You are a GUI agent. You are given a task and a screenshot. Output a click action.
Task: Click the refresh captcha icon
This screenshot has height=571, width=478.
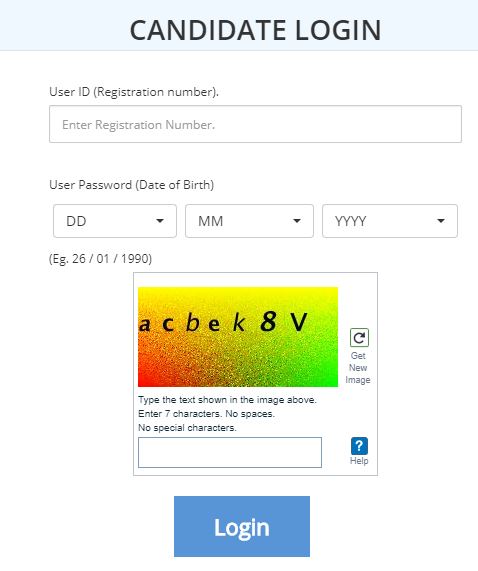coord(359,338)
